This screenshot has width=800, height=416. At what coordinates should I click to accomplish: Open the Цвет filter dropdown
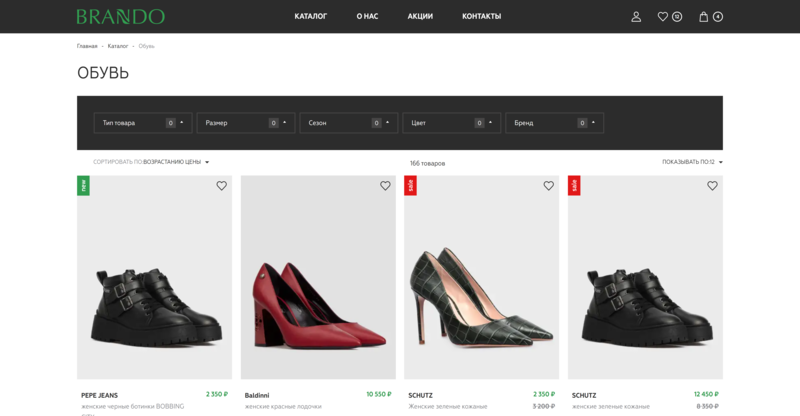point(452,123)
